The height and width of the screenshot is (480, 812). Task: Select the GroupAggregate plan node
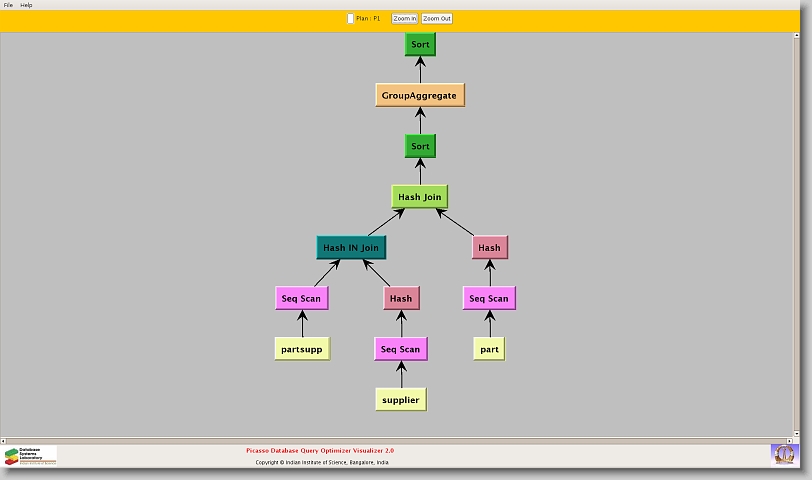click(420, 96)
